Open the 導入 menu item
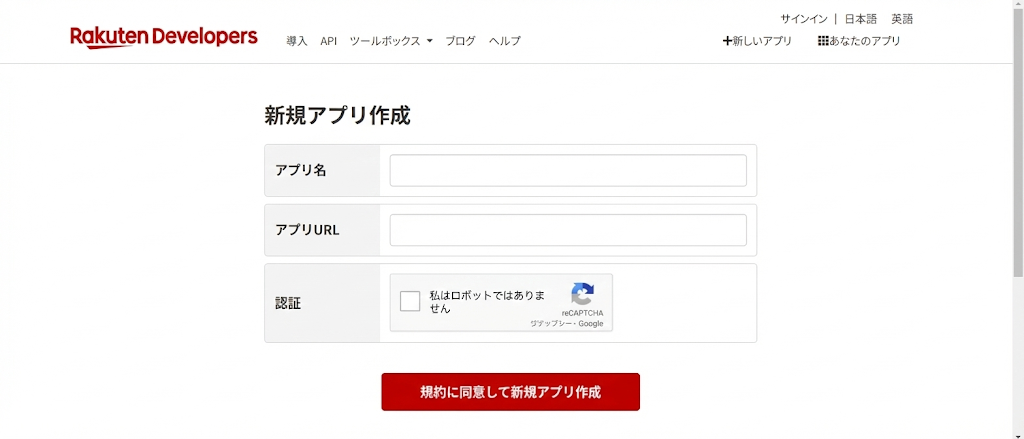 [x=297, y=41]
